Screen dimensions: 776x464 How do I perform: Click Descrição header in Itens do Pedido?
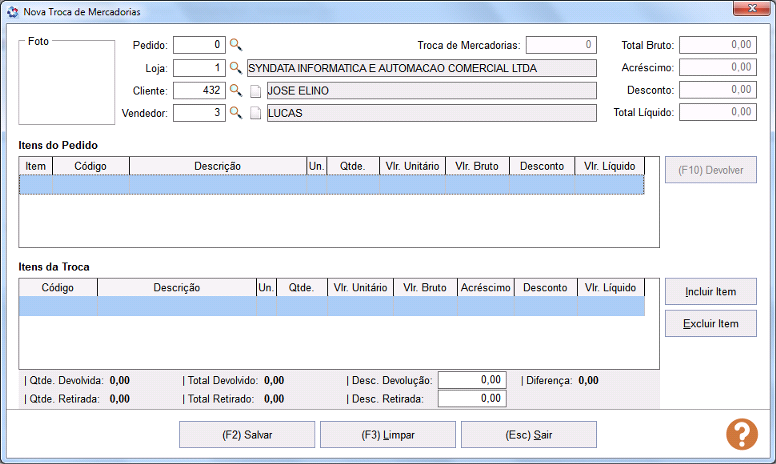[218, 166]
